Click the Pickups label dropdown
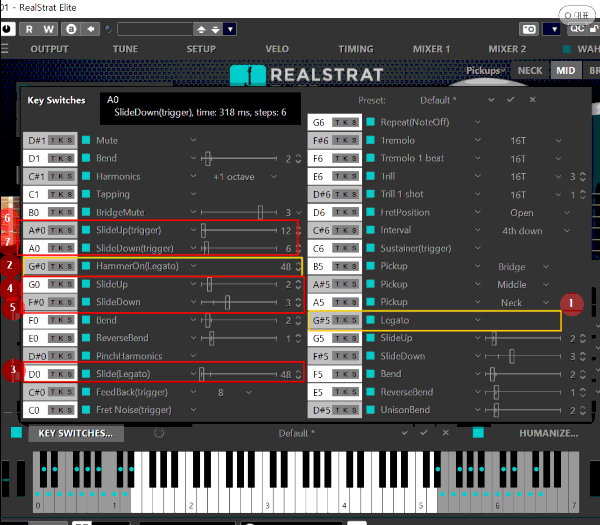Viewport: 600px width, 525px height. pyautogui.click(x=485, y=71)
